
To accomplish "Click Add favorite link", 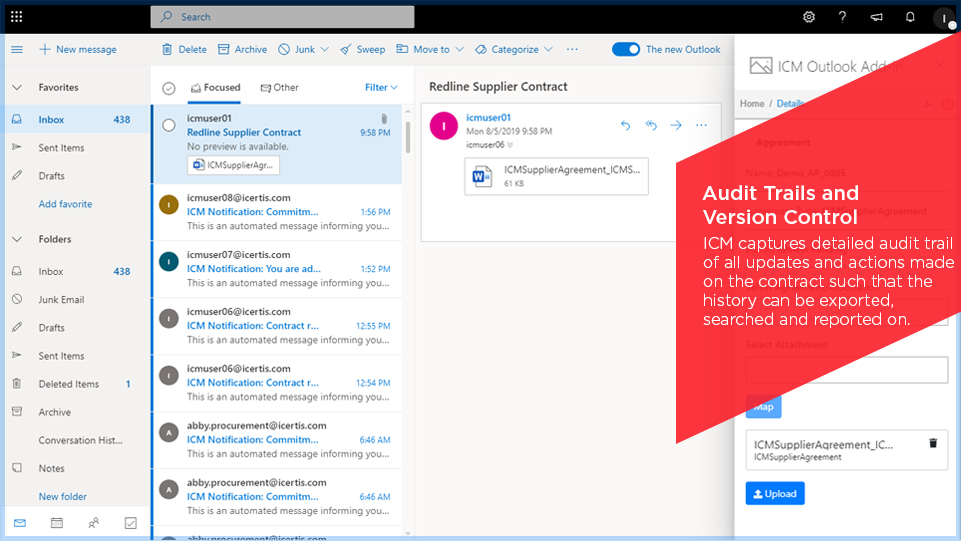I will coord(66,204).
